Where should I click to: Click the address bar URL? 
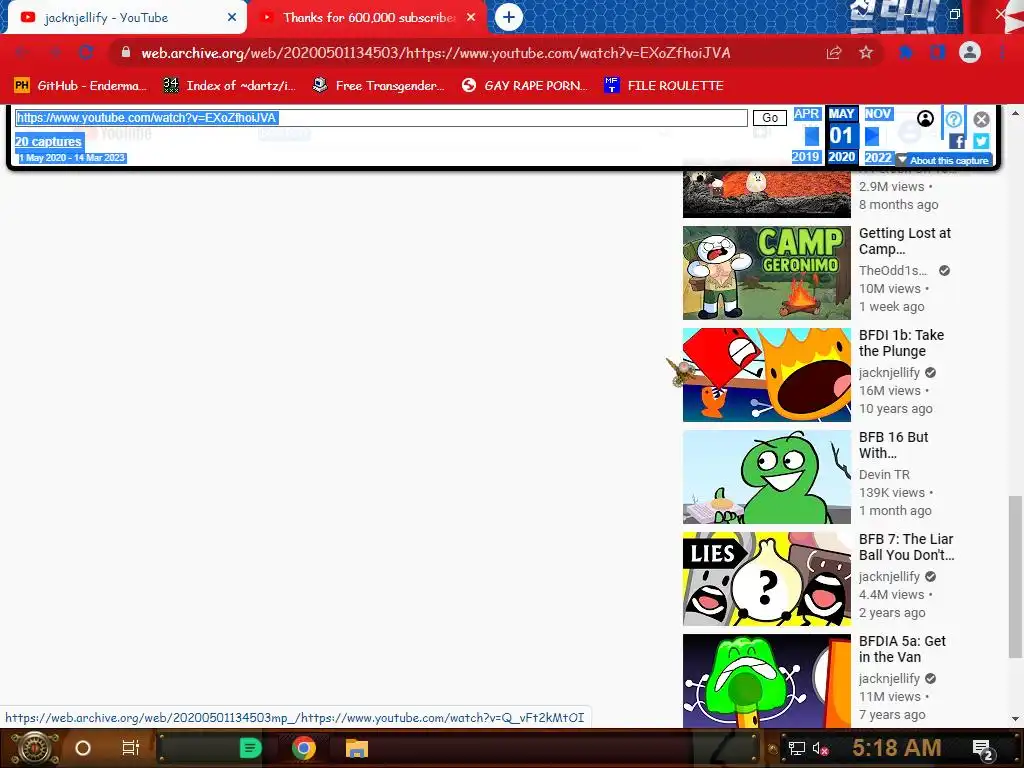click(x=436, y=53)
